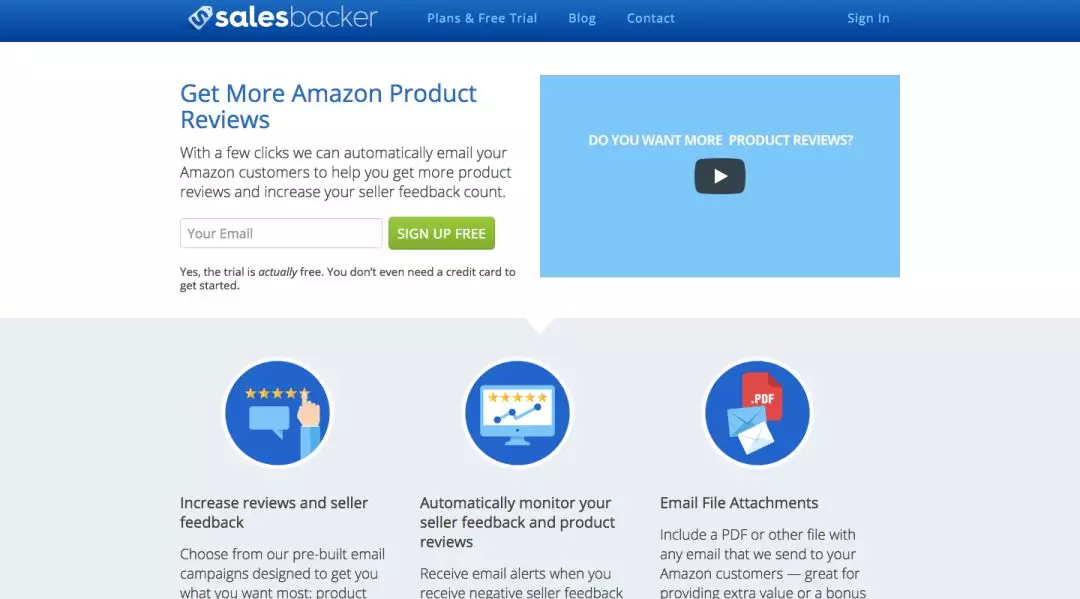Select the Email File Attachments heading
The height and width of the screenshot is (599, 1080).
point(739,503)
